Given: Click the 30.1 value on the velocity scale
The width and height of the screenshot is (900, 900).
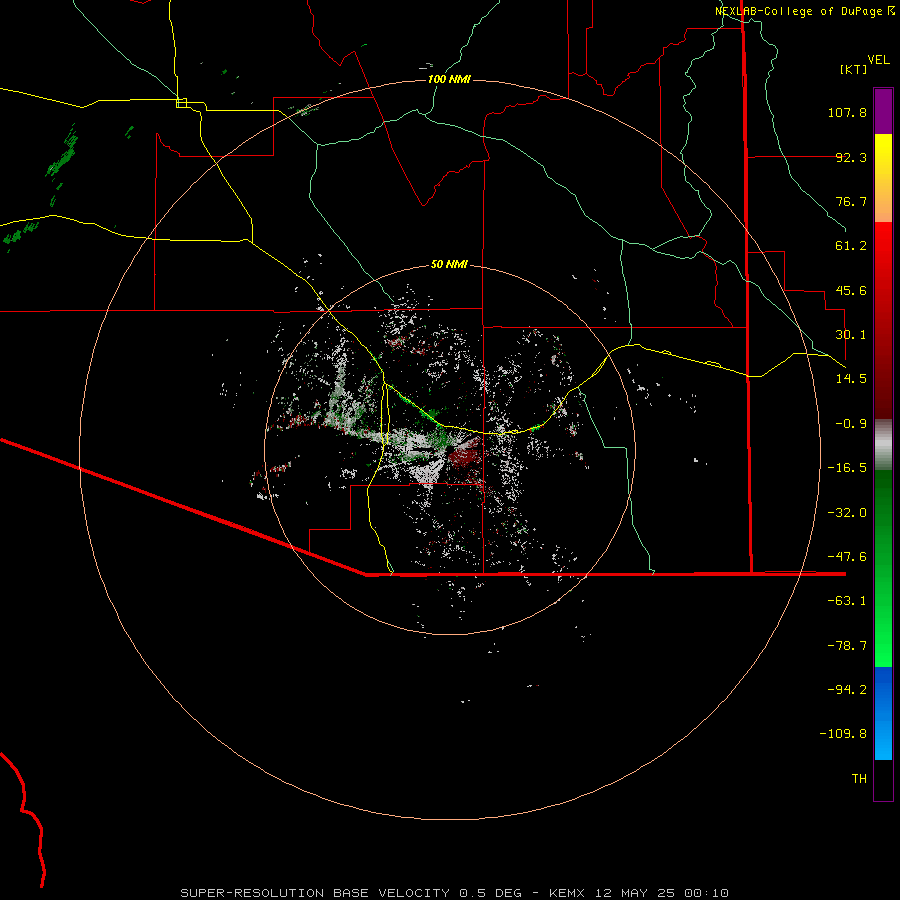Looking at the screenshot, I should tap(851, 335).
